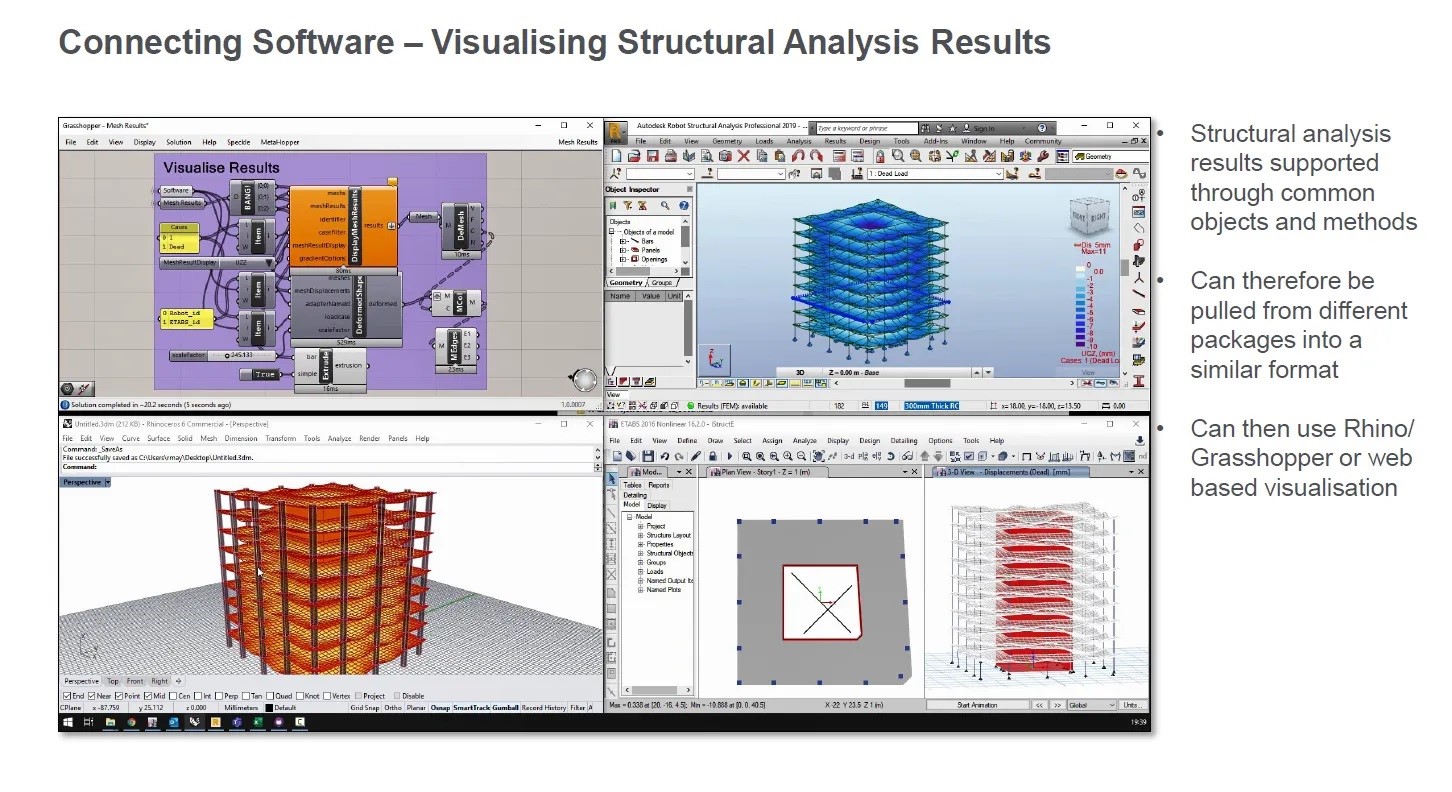Click Robot view cube
Screen dimensions: 1452x792
[1089, 216]
